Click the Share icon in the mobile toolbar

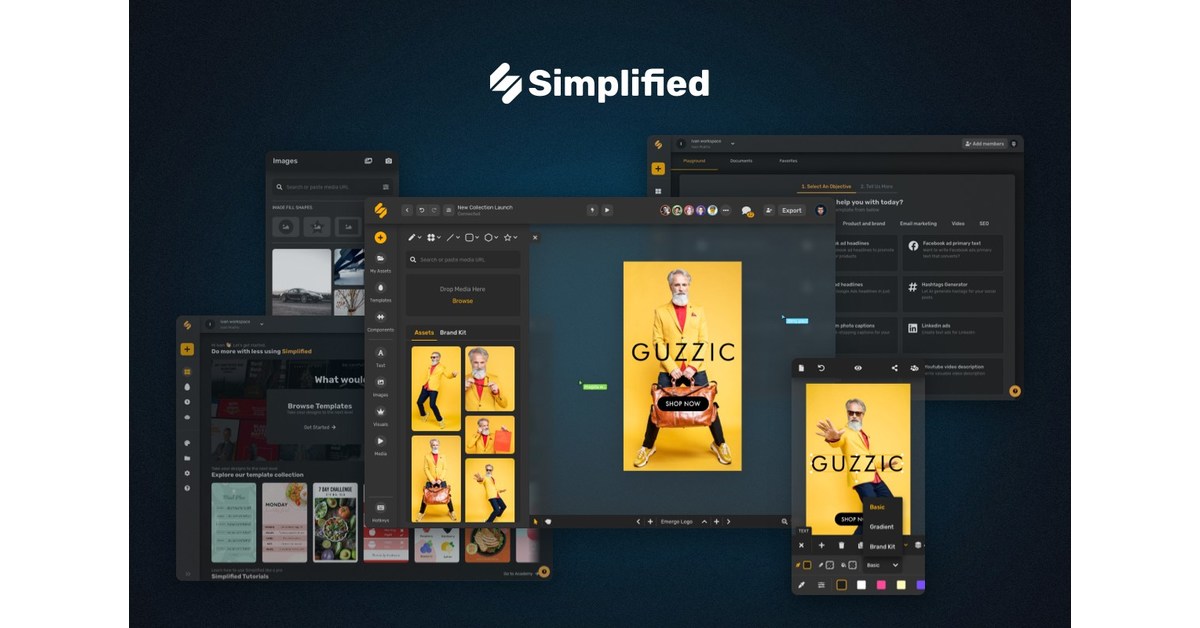(x=894, y=368)
